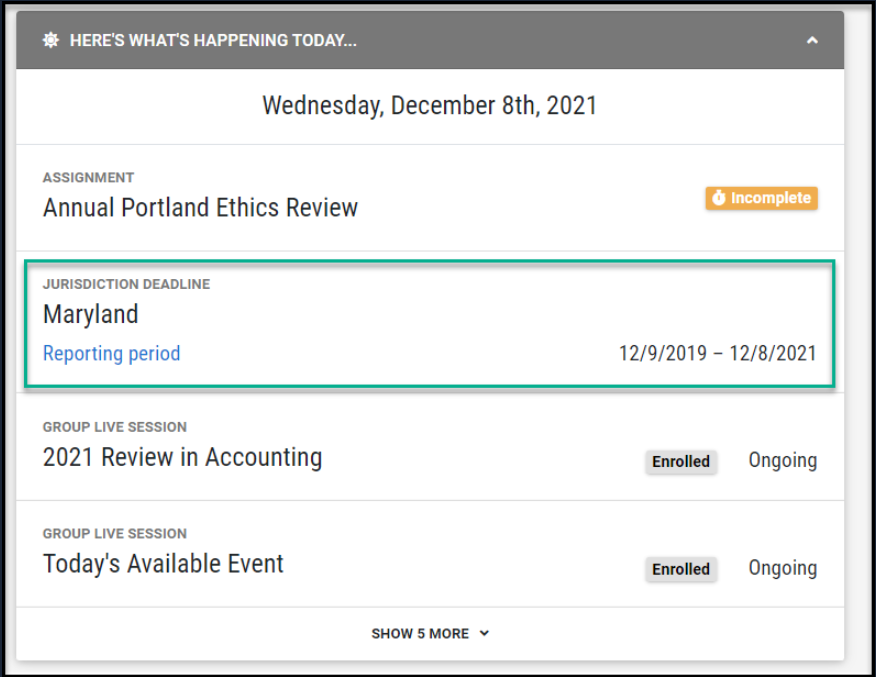Open the Reporting period link
The height and width of the screenshot is (677, 876).
click(x=112, y=353)
